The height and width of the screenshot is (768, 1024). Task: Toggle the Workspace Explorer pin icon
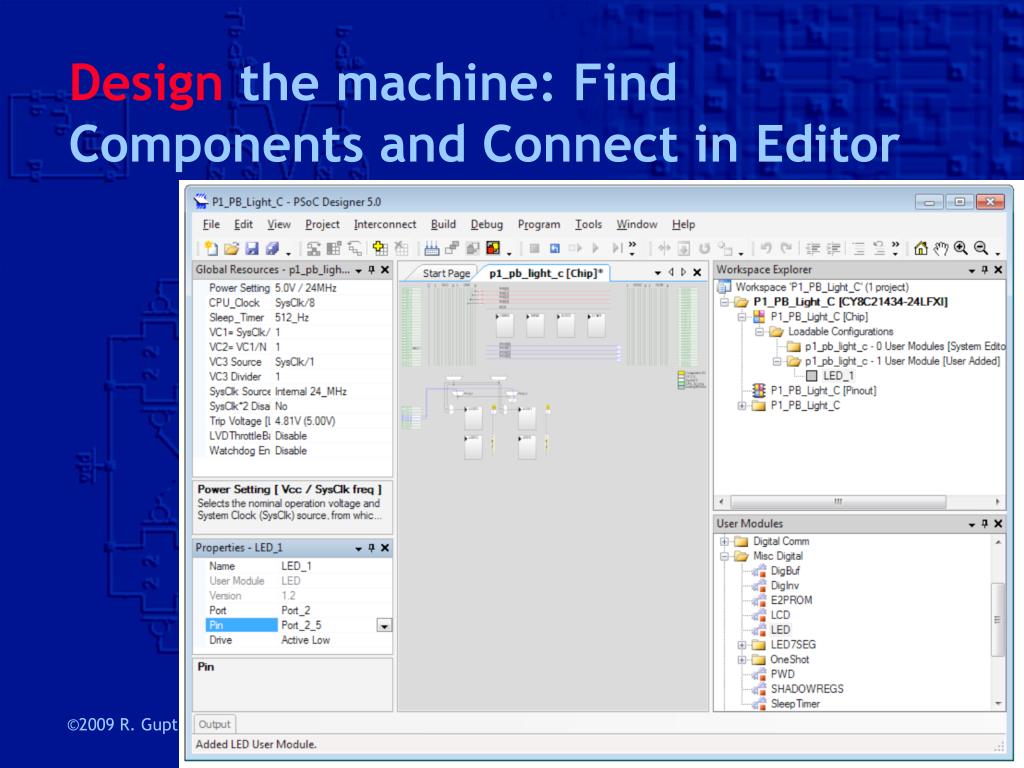point(985,270)
